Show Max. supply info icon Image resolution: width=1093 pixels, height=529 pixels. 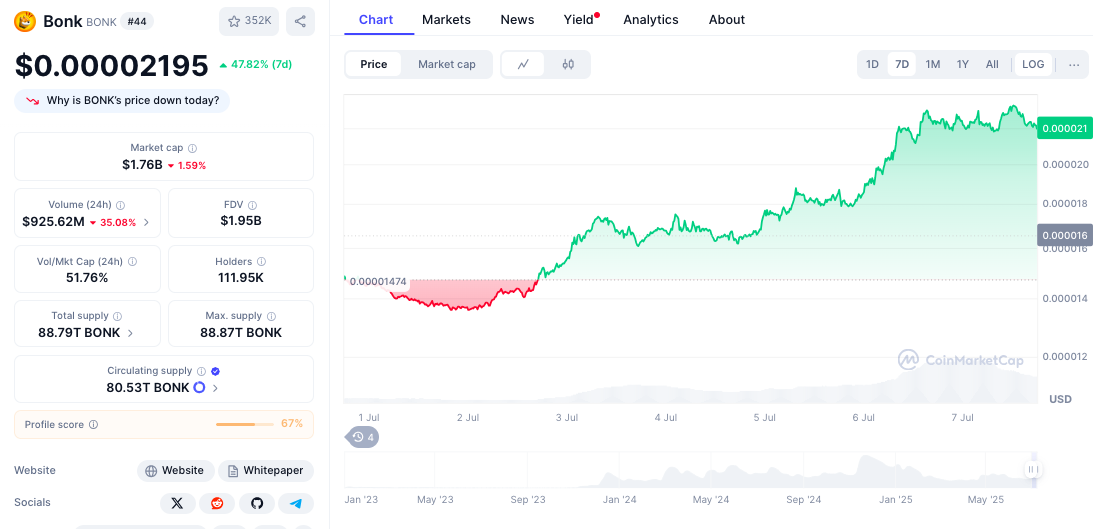pyautogui.click(x=271, y=316)
